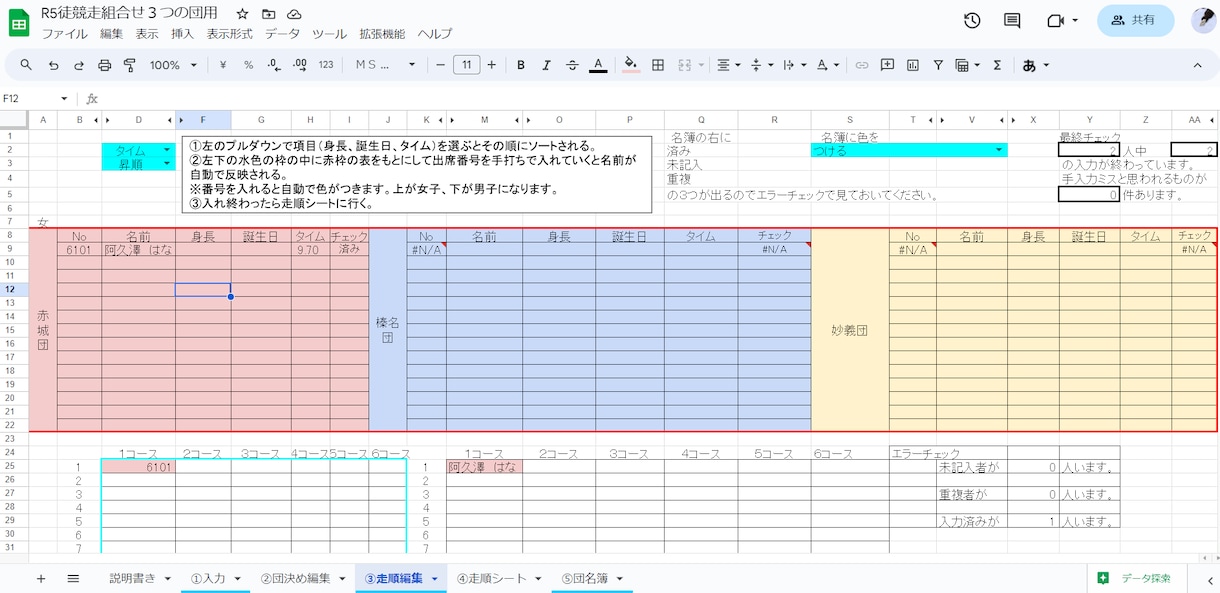Select the paint format tool
The image size is (1220, 593).
coord(130,65)
